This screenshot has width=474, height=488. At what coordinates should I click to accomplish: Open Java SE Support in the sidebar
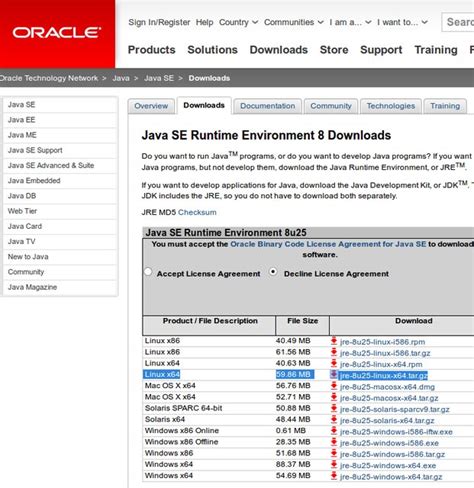(x=60, y=150)
